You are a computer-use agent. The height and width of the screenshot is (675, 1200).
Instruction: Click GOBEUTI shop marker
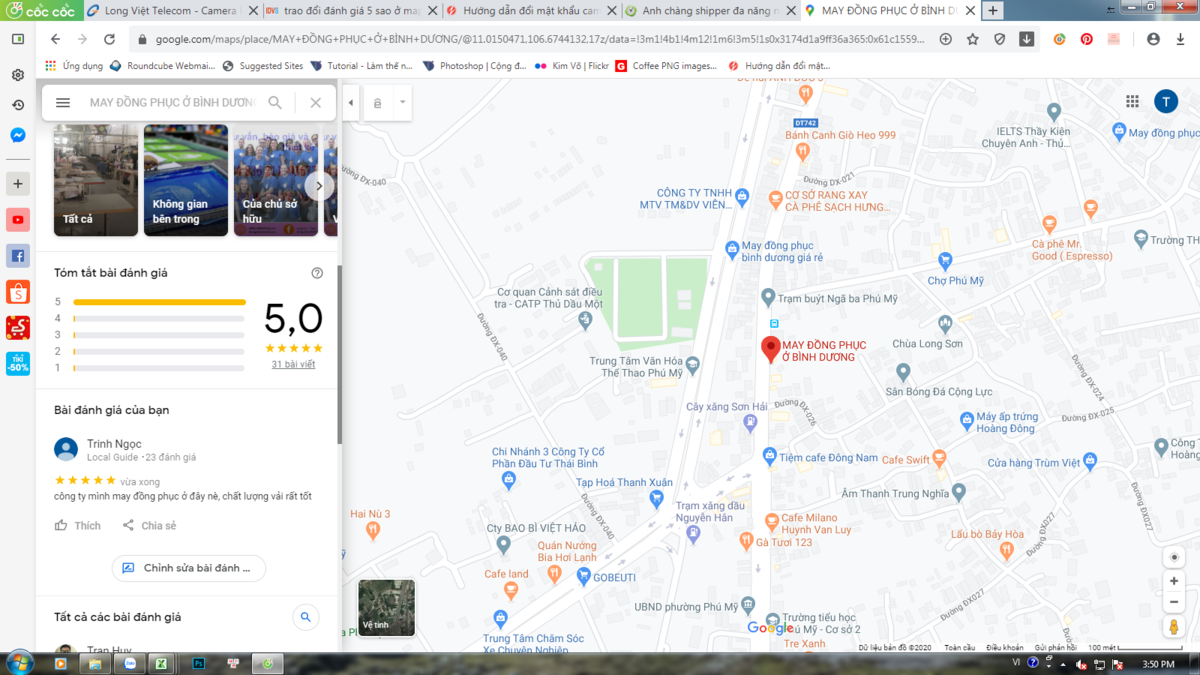pyautogui.click(x=585, y=577)
